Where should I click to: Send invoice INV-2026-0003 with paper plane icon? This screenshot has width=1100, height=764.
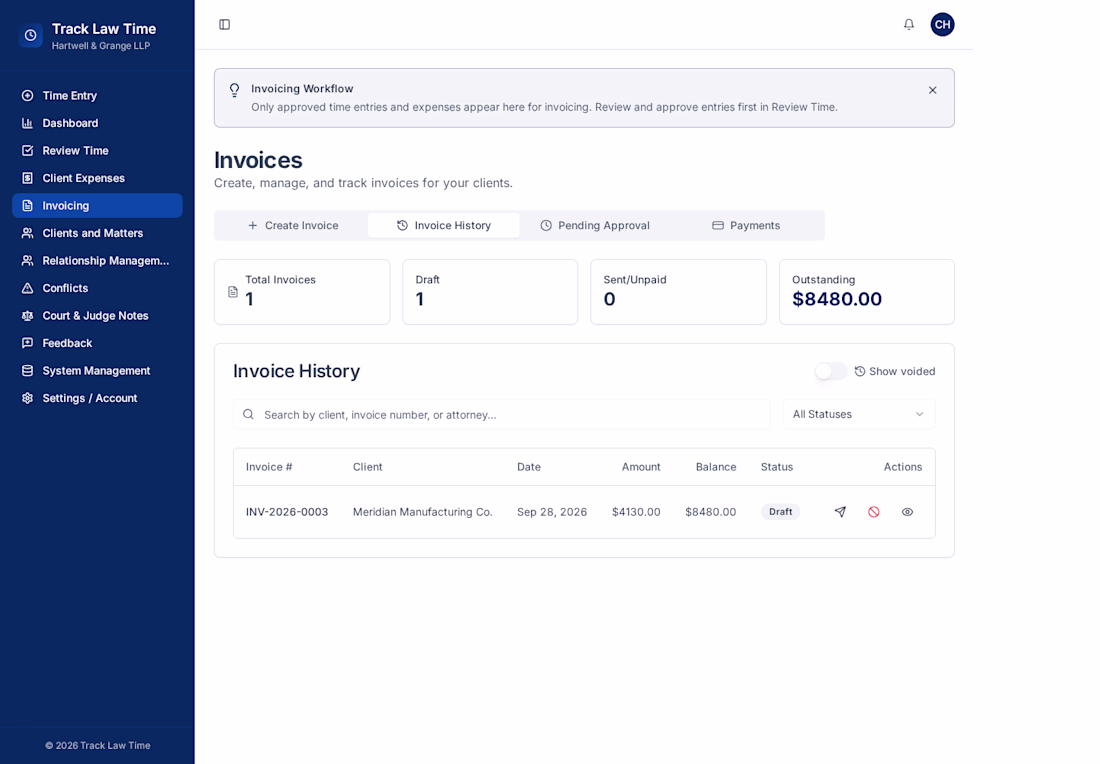840,512
